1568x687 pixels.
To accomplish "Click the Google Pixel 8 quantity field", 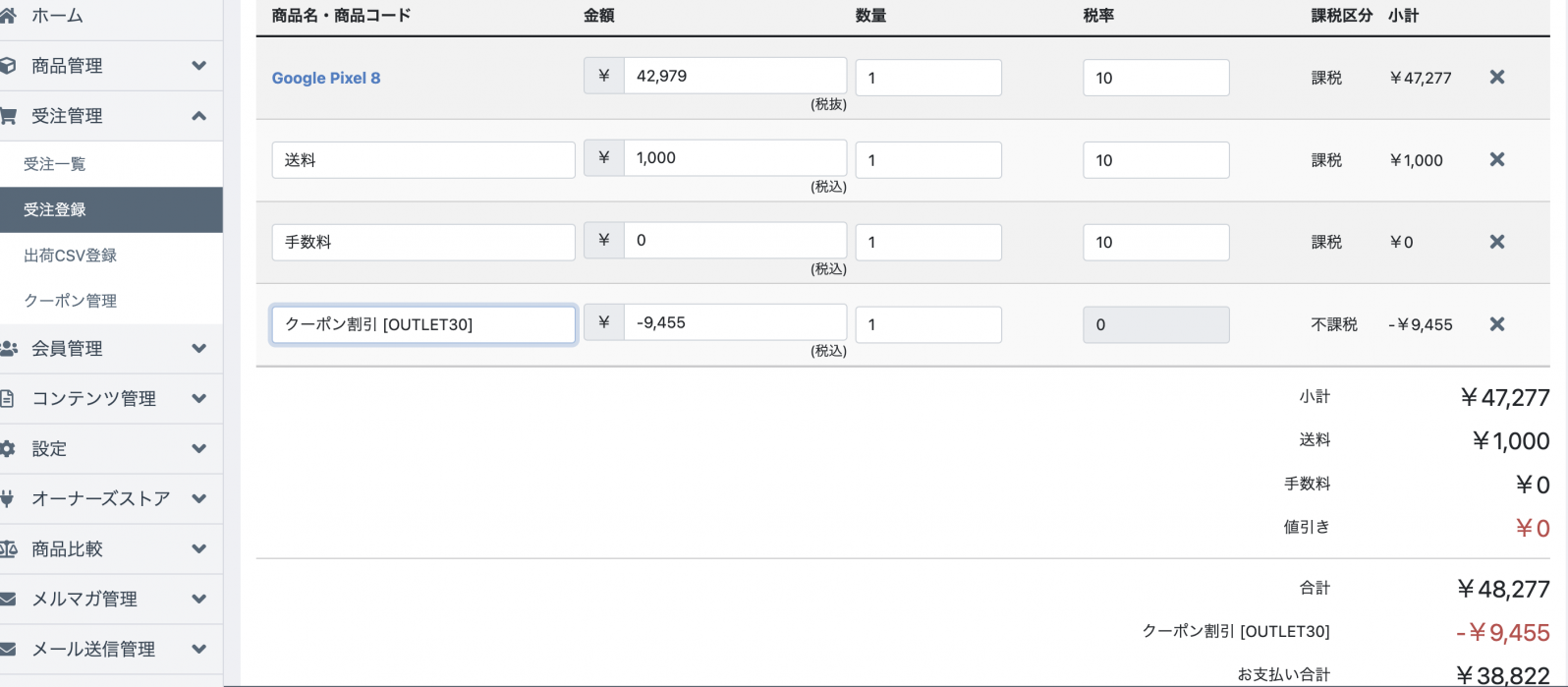I will (x=928, y=78).
